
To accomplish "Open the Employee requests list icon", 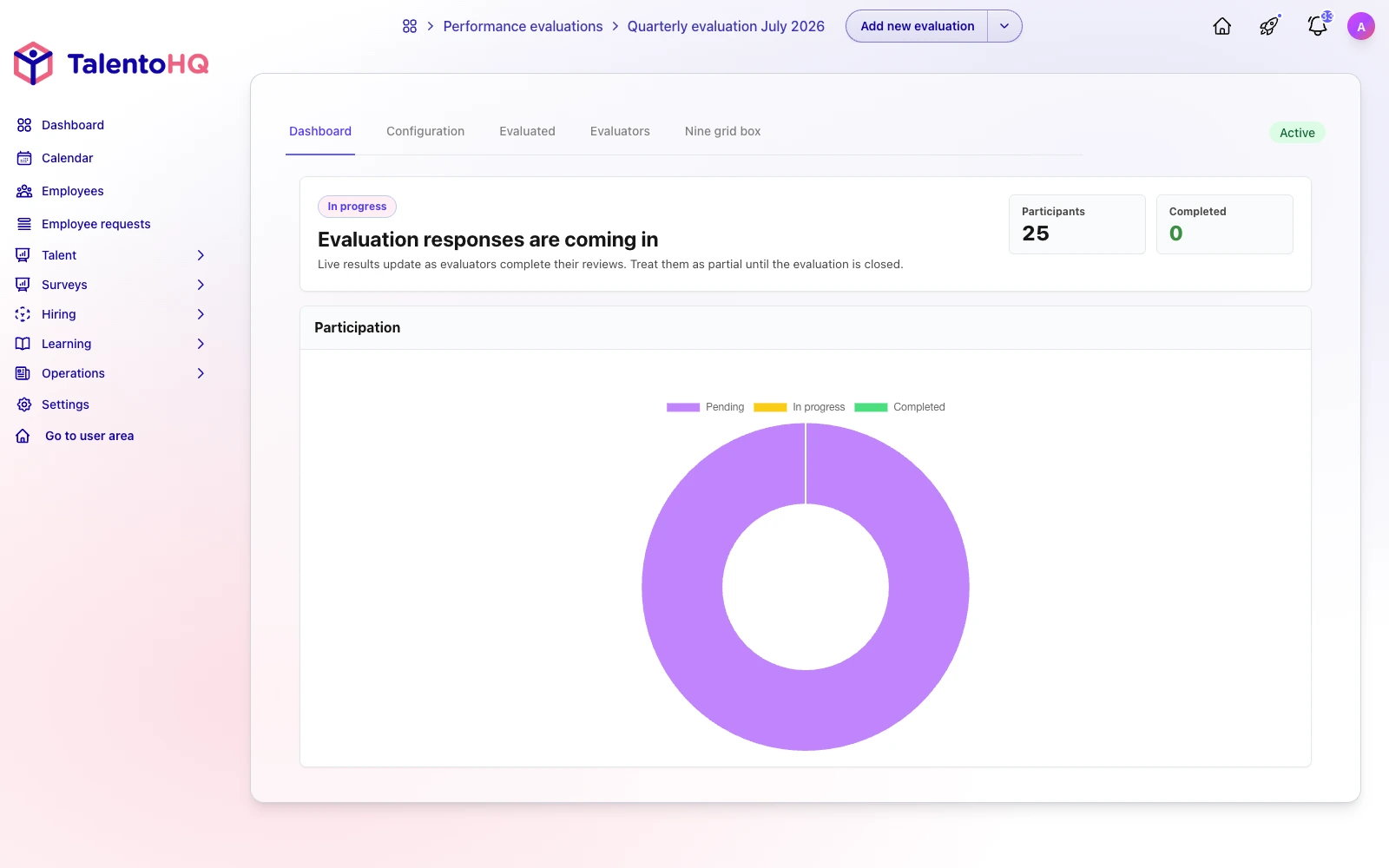I will click(24, 224).
